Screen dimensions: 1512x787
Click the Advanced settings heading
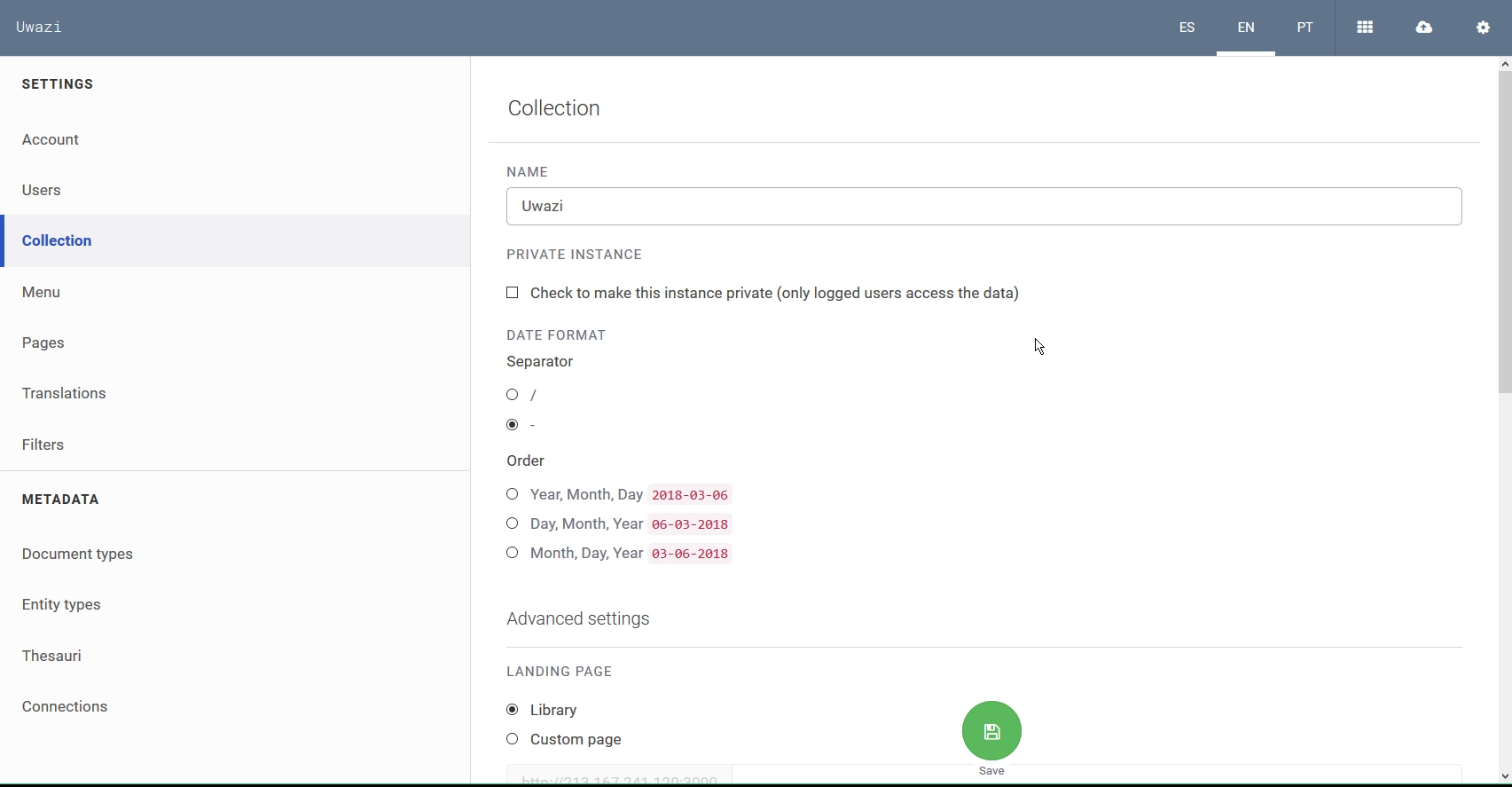tap(578, 619)
